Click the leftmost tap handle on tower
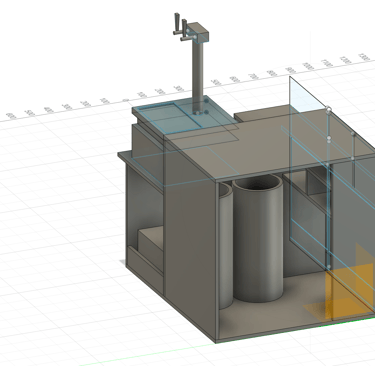The image size is (375, 366). pyautogui.click(x=177, y=23)
